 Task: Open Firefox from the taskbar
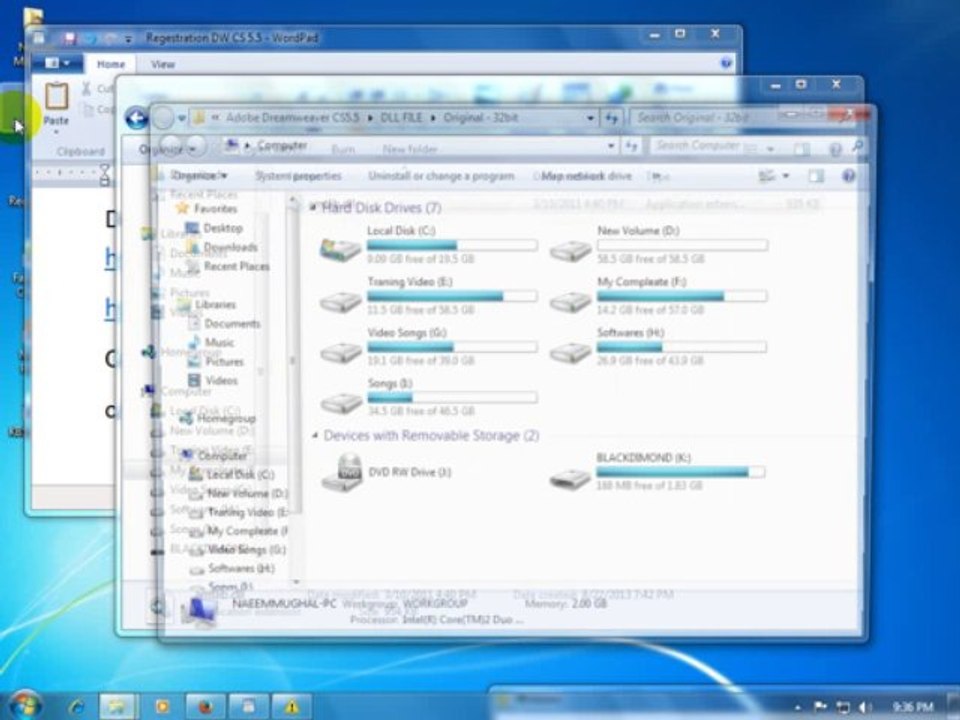point(205,707)
